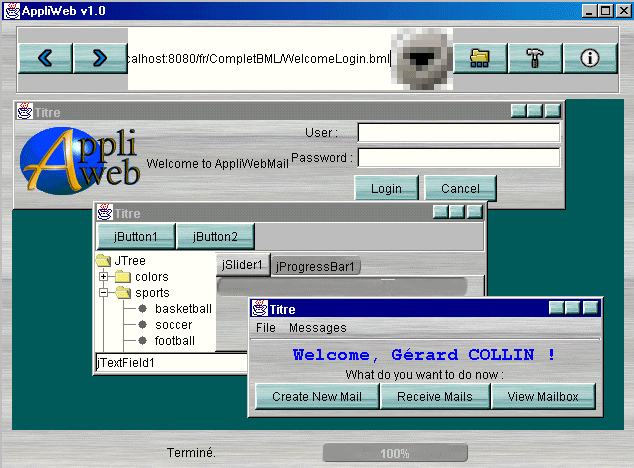The width and height of the screenshot is (634, 468).
Task: Open the hammer tools button
Action: point(535,58)
